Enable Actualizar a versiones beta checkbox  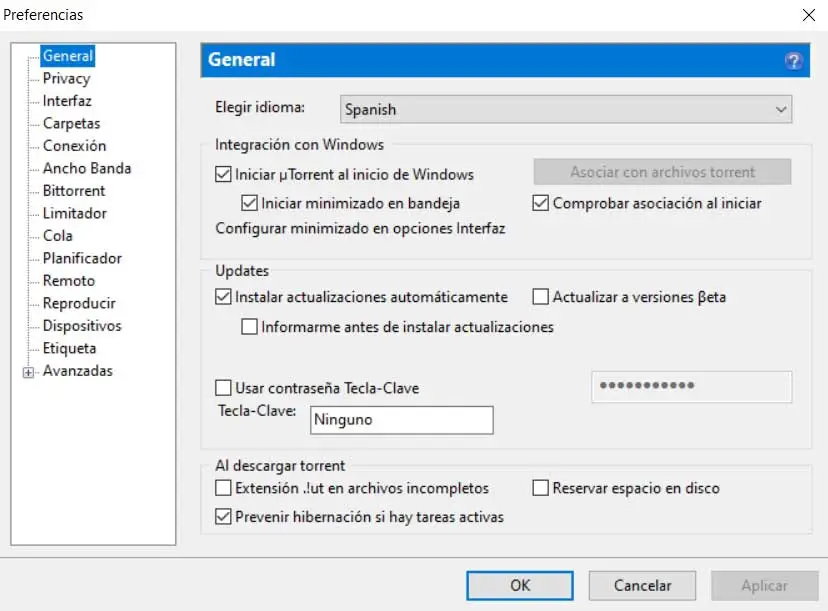[541, 297]
